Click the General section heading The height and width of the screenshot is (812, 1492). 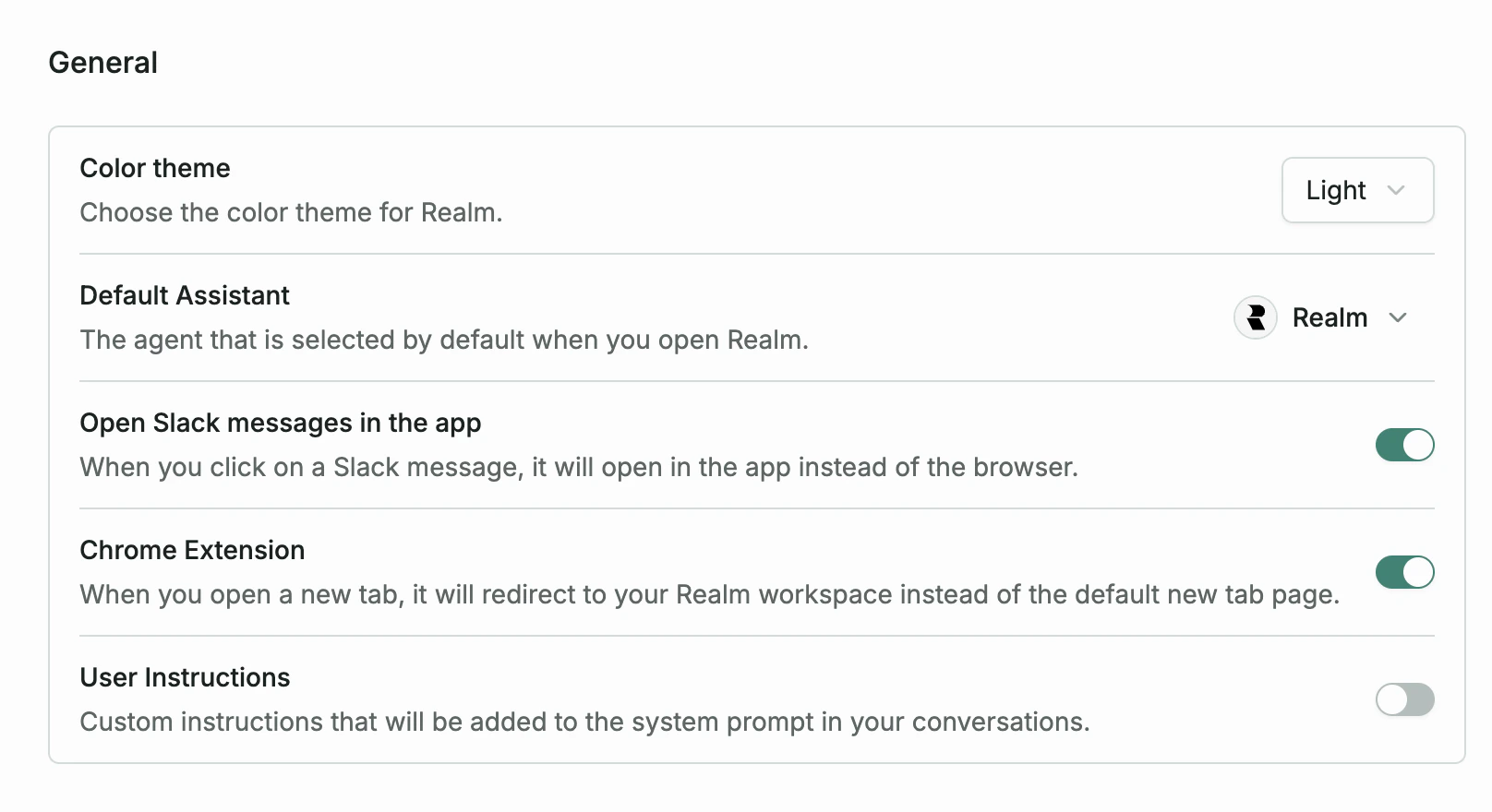point(103,62)
